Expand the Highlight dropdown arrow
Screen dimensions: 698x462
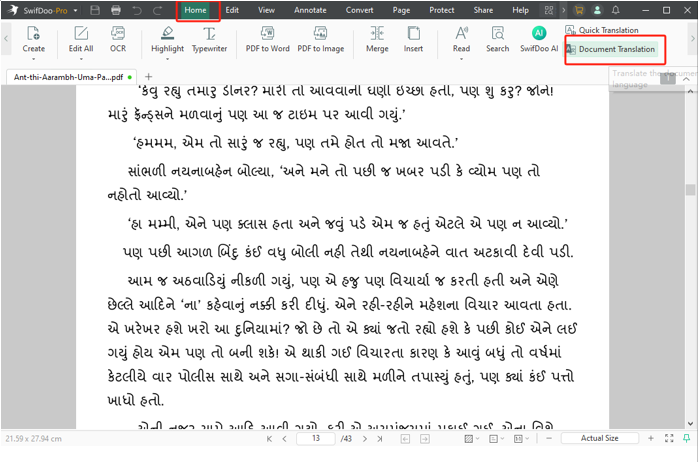click(167, 59)
